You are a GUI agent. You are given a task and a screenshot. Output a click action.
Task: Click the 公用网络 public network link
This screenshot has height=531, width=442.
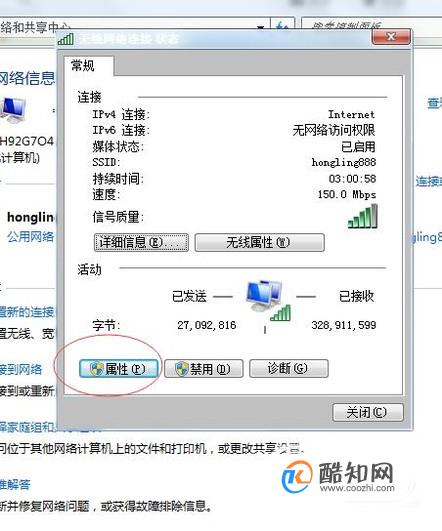click(30, 236)
